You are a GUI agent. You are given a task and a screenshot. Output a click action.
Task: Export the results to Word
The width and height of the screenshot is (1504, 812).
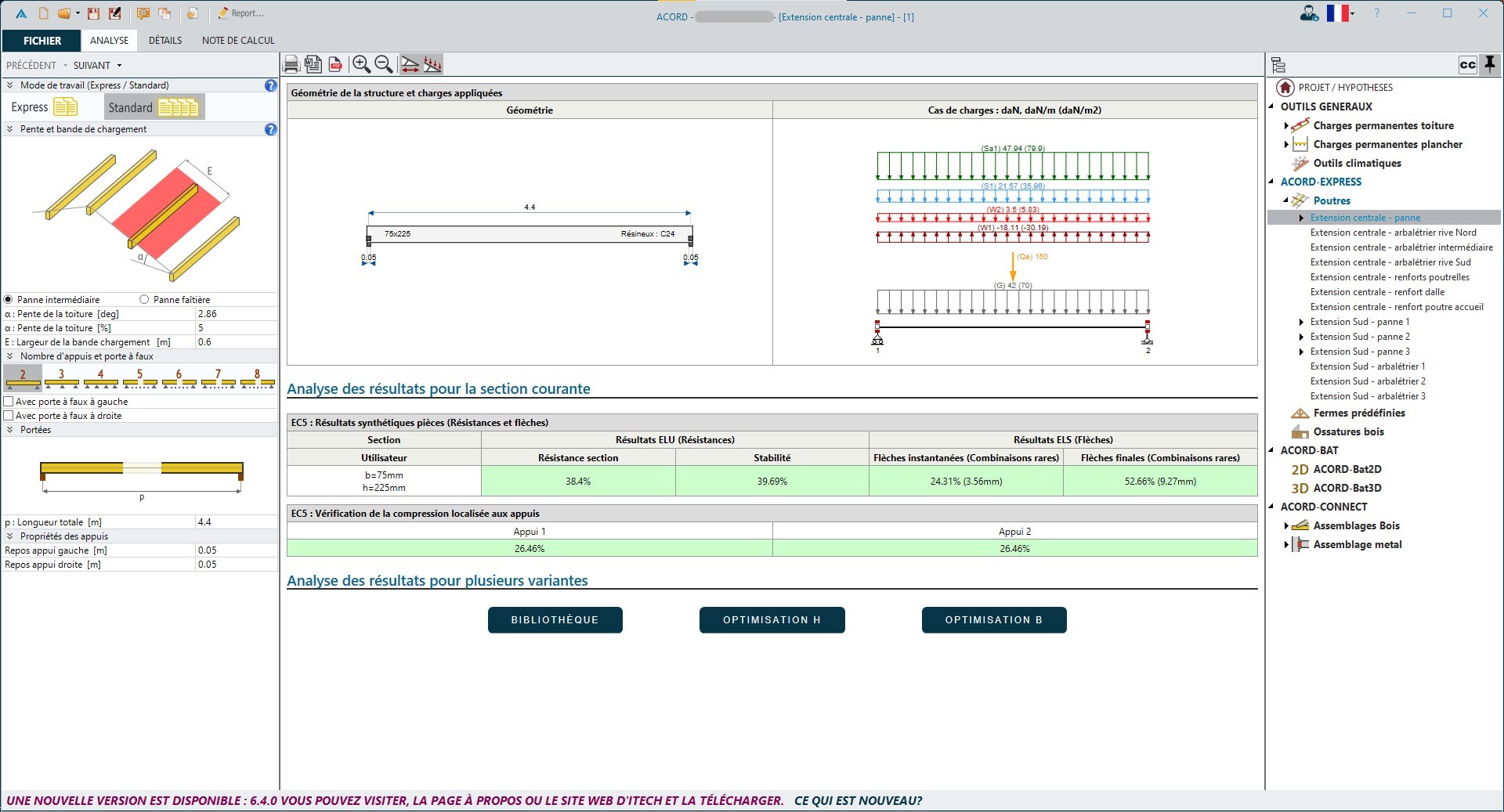point(313,64)
